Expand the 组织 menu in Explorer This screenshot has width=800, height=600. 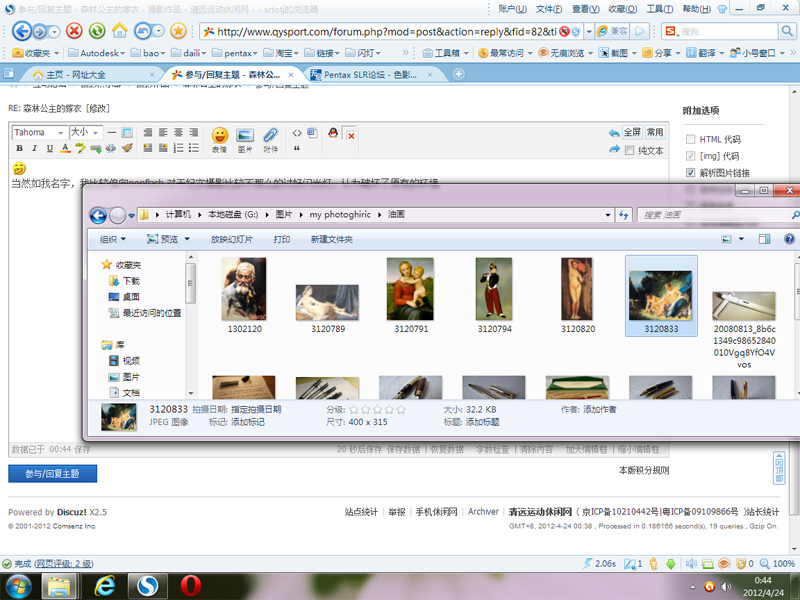(112, 239)
